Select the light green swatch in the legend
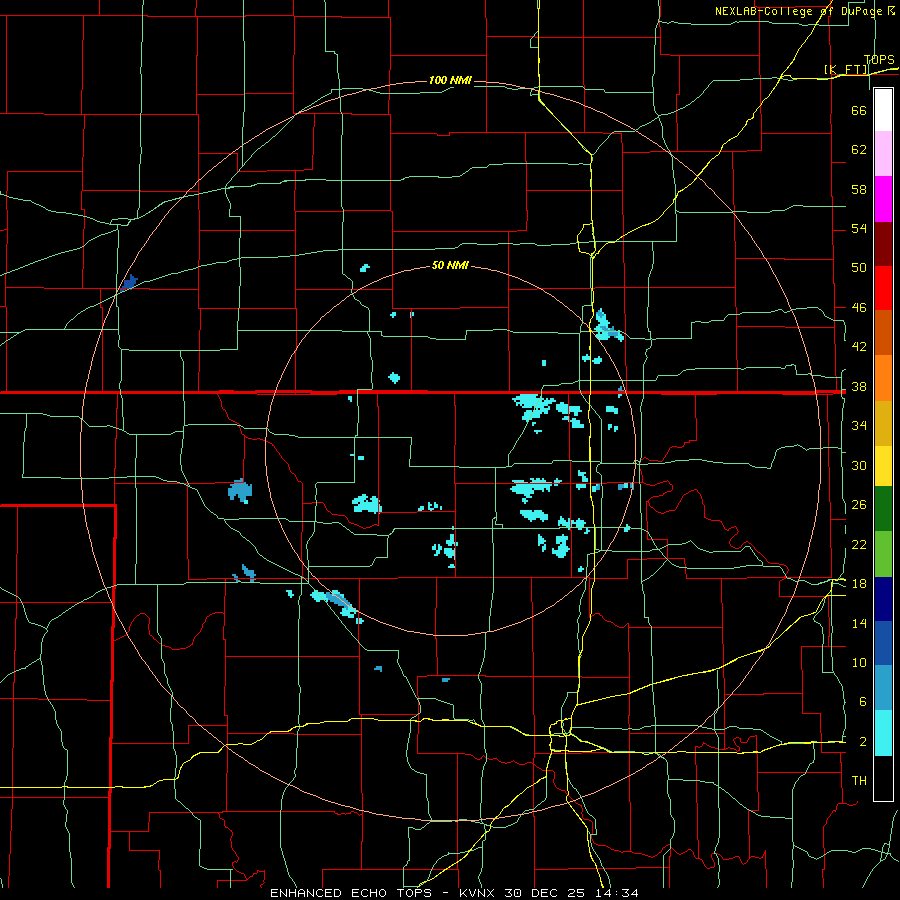900x900 pixels. click(x=883, y=554)
